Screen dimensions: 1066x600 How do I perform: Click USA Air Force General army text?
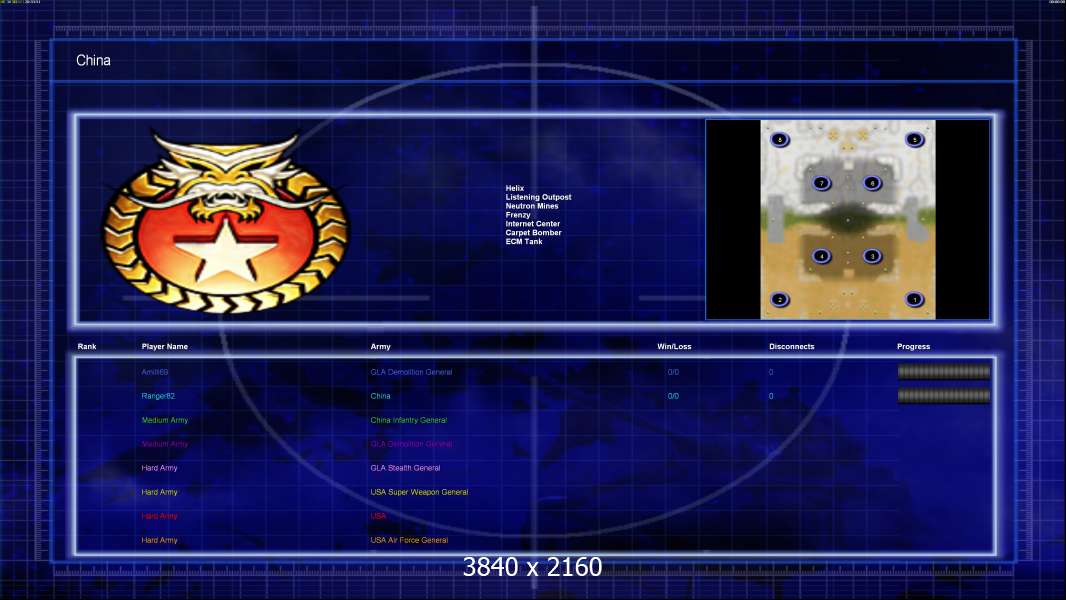pos(409,540)
